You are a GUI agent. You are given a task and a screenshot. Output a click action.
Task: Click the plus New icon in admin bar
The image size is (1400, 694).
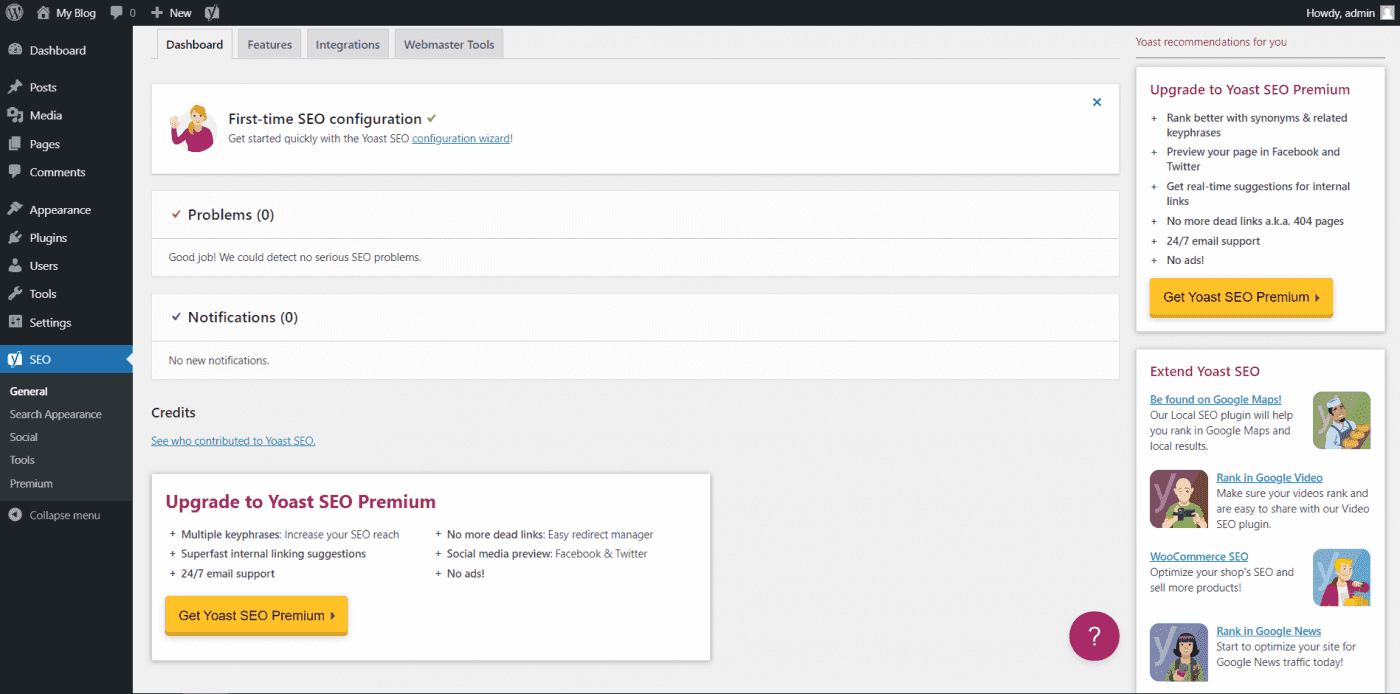[x=157, y=13]
